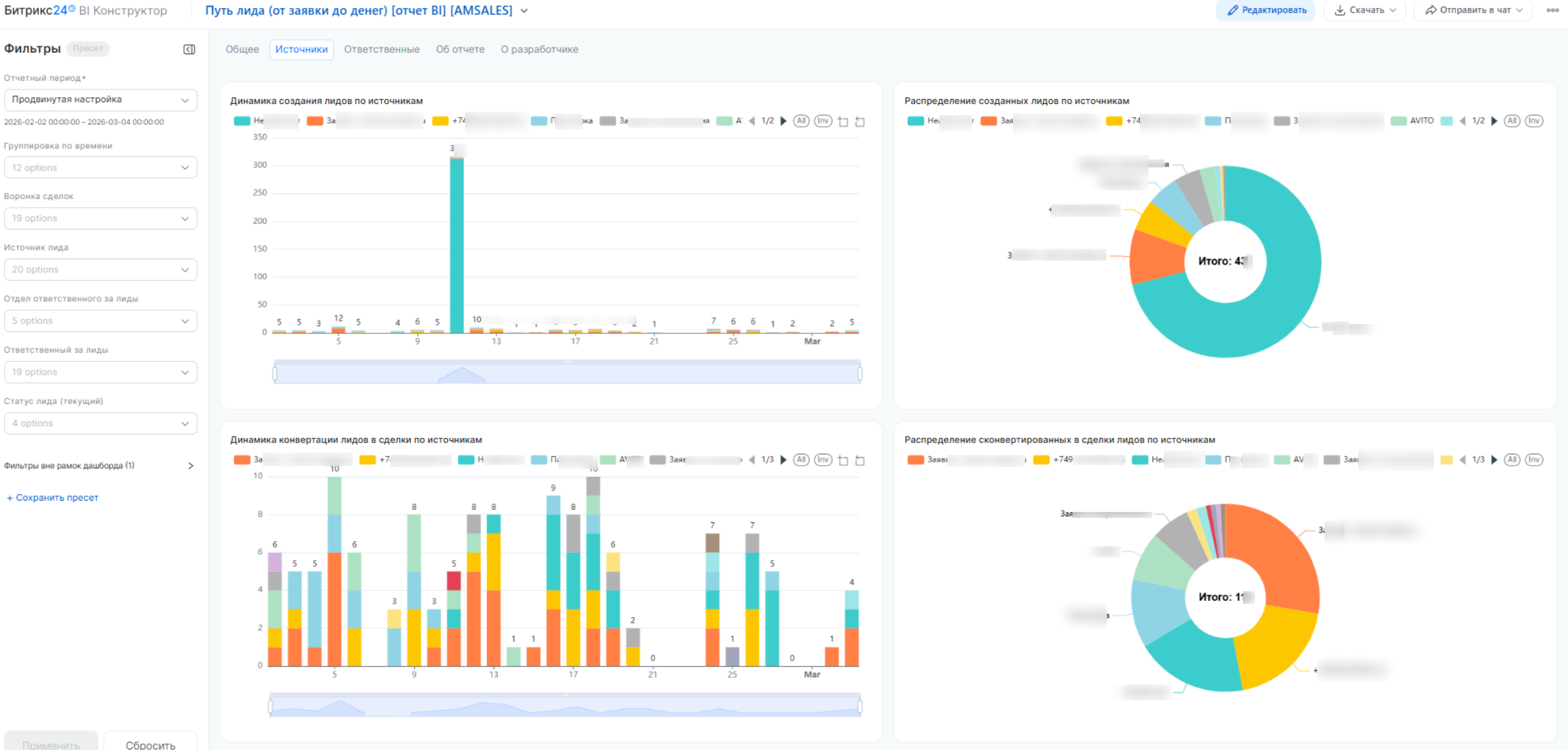Click the zoom-reset icon in leads creation chart

pos(860,122)
